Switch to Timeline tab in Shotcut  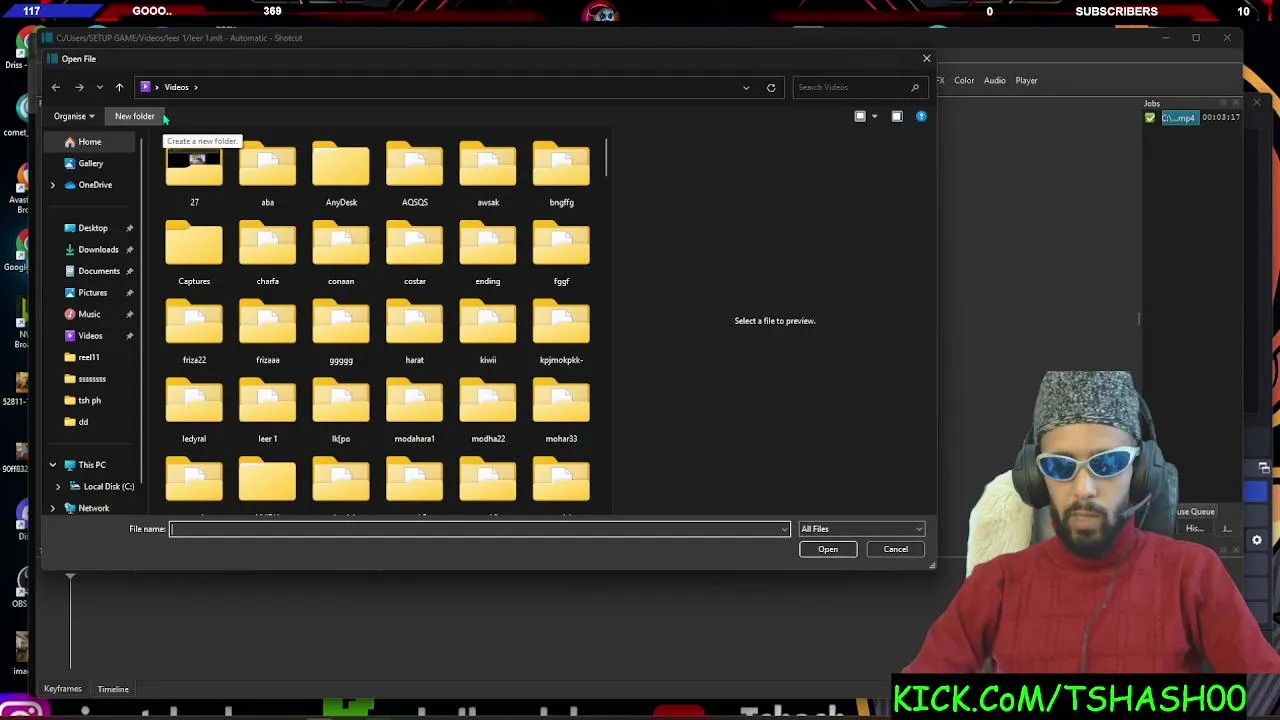tap(113, 689)
